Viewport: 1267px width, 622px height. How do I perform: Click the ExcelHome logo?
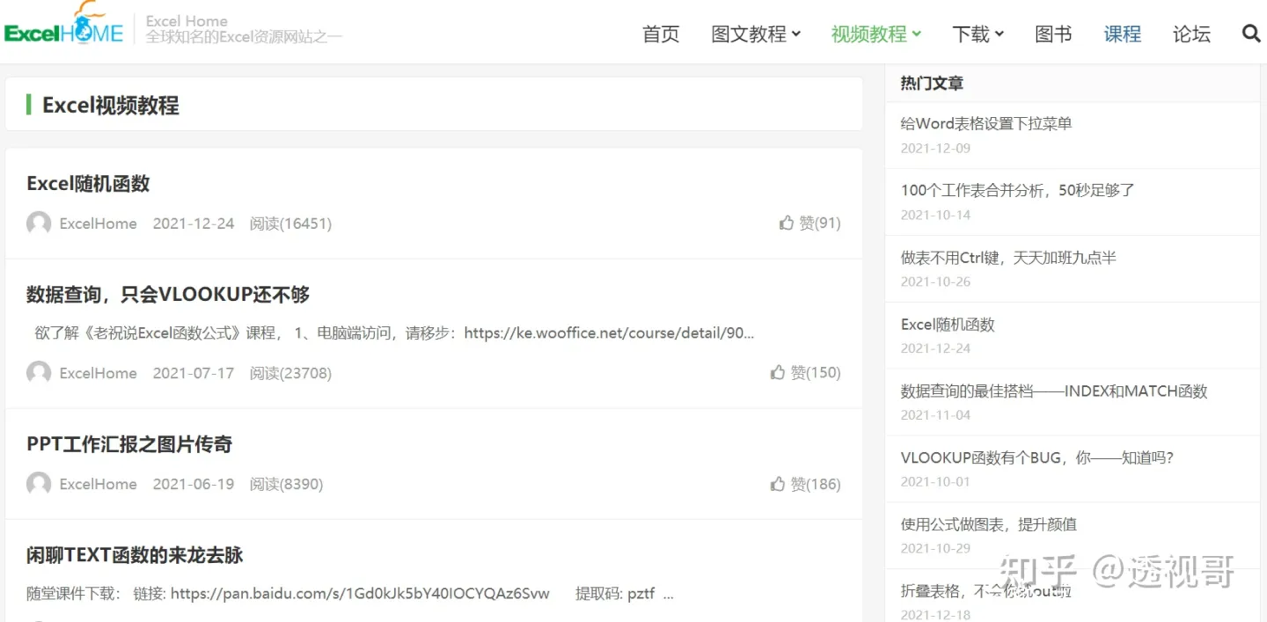(64, 24)
